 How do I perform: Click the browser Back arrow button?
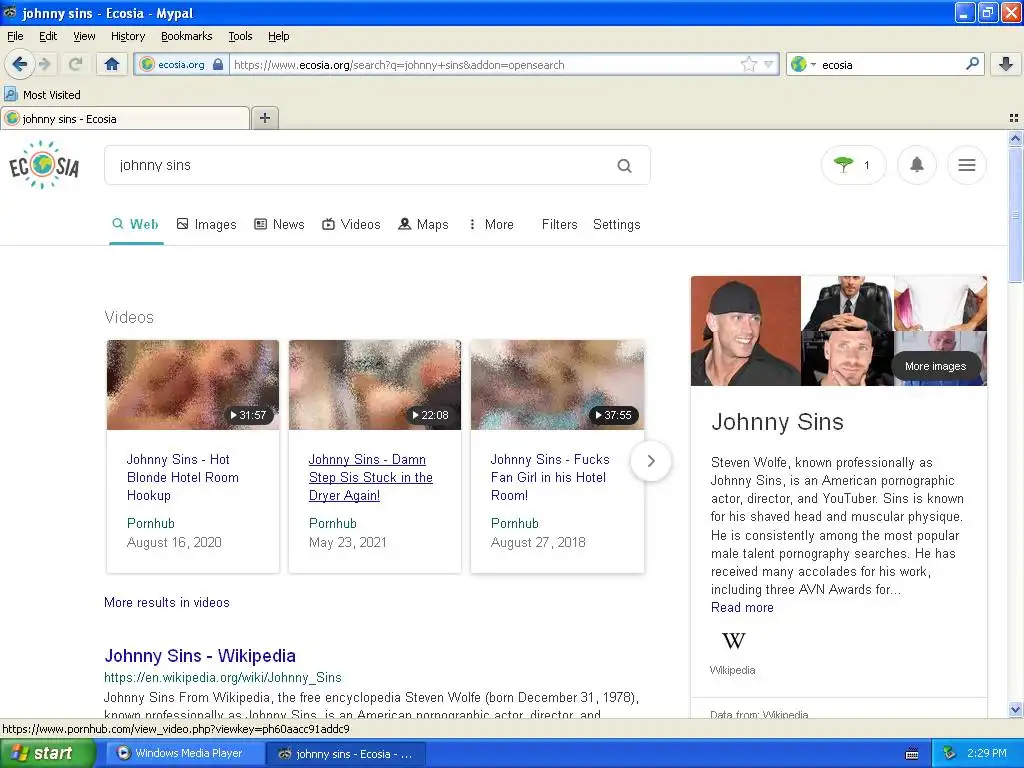pos(20,64)
